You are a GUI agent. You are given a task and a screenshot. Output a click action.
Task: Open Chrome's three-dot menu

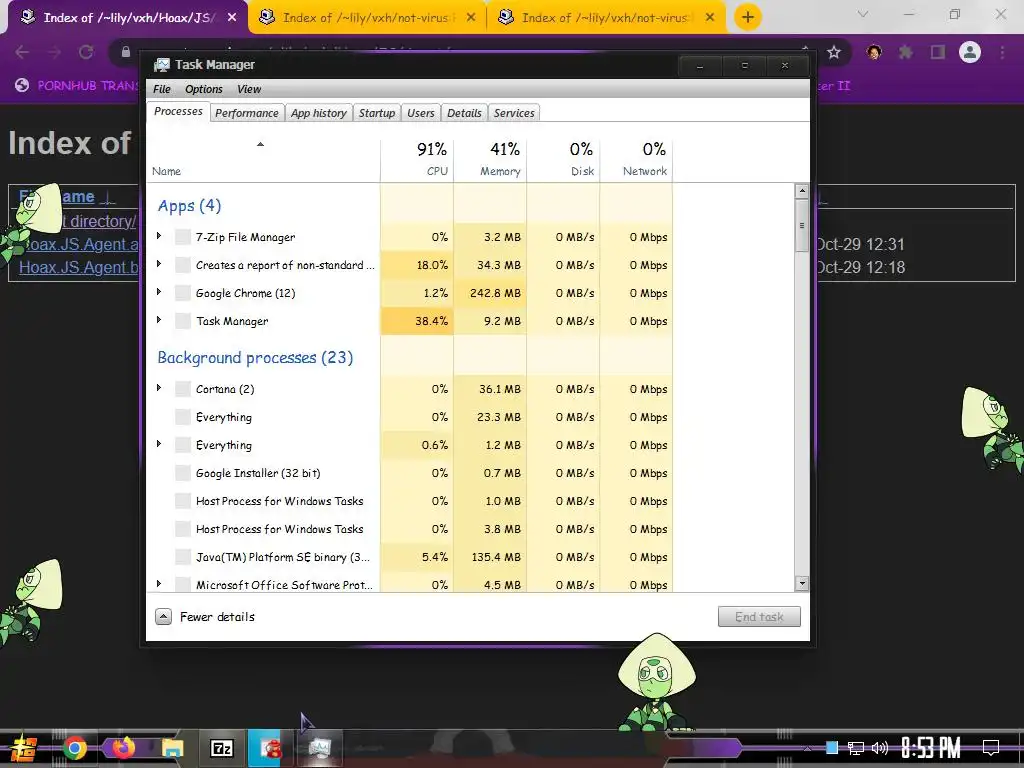pos(1002,52)
